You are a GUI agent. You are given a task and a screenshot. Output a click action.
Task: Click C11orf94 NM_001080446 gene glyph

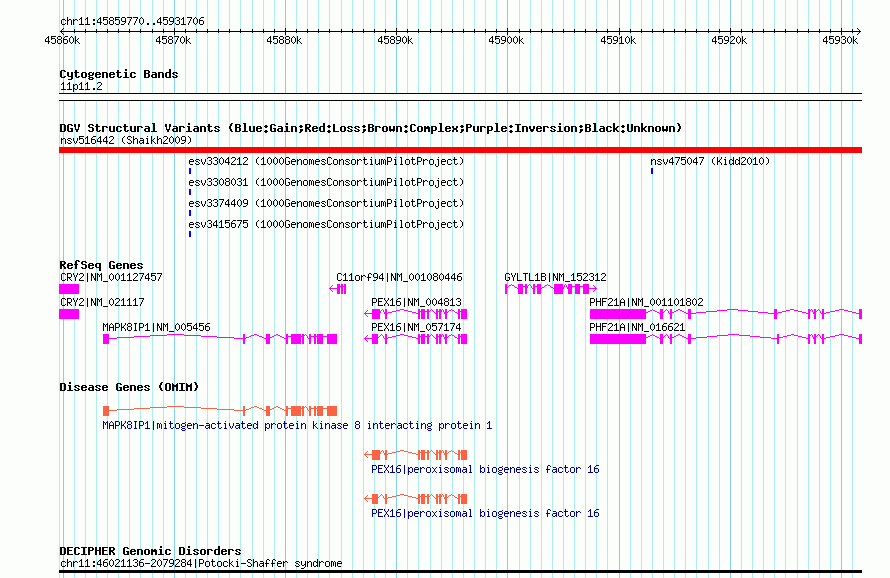pyautogui.click(x=338, y=289)
